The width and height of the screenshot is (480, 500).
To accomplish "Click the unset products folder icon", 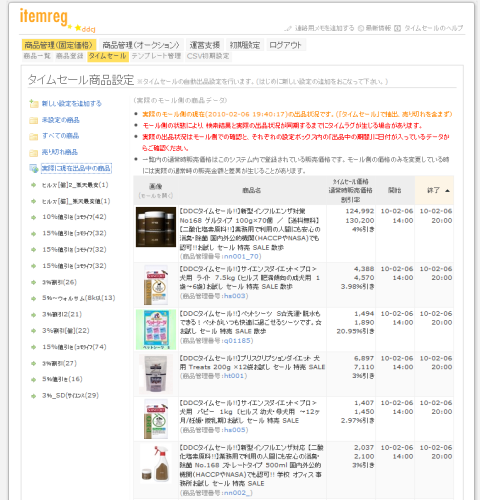I will coord(33,120).
